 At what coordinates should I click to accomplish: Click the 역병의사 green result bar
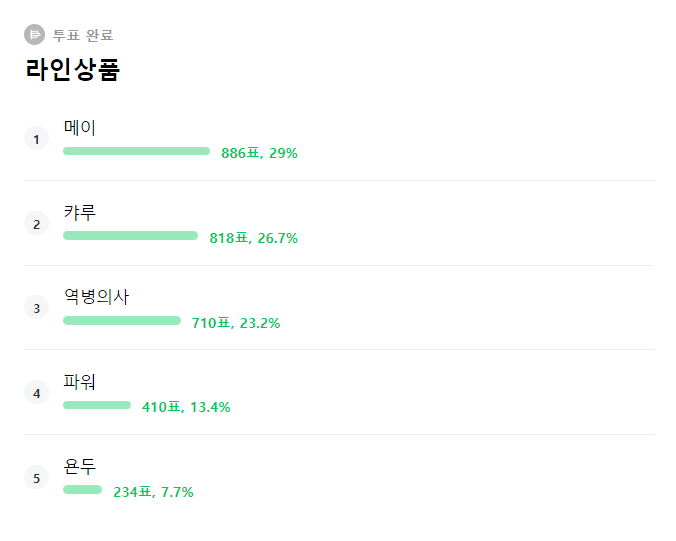(x=122, y=321)
